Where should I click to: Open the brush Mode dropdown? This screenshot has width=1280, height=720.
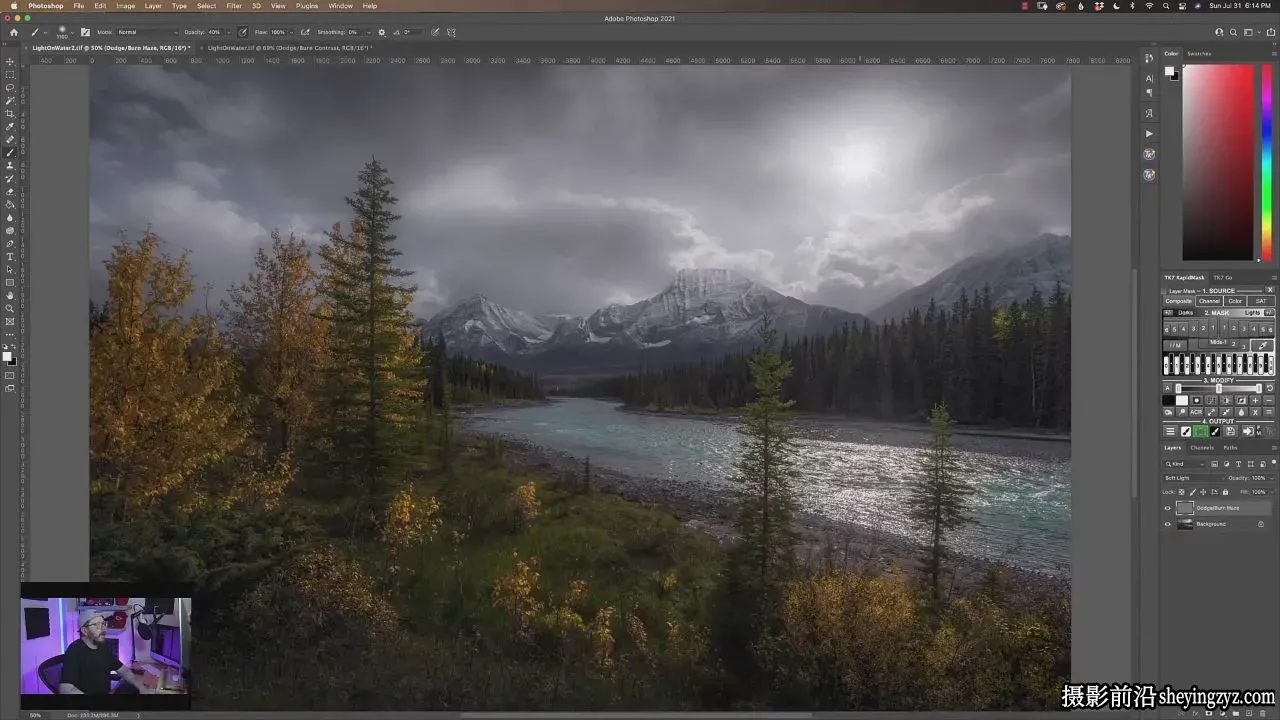point(147,32)
